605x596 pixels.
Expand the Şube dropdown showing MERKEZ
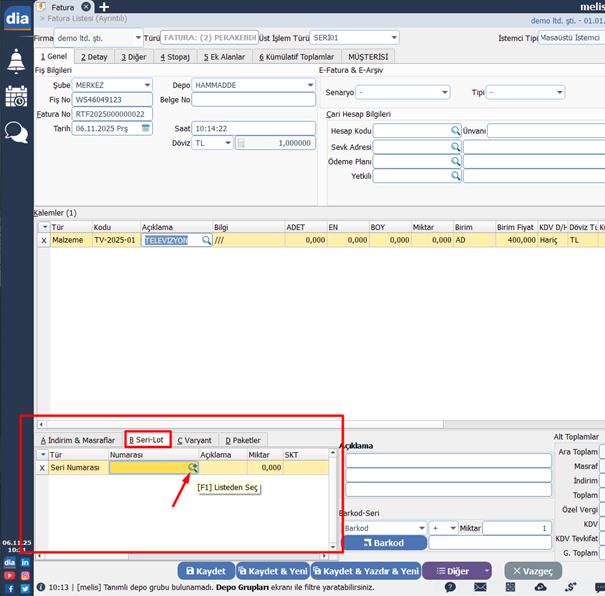pos(147,85)
